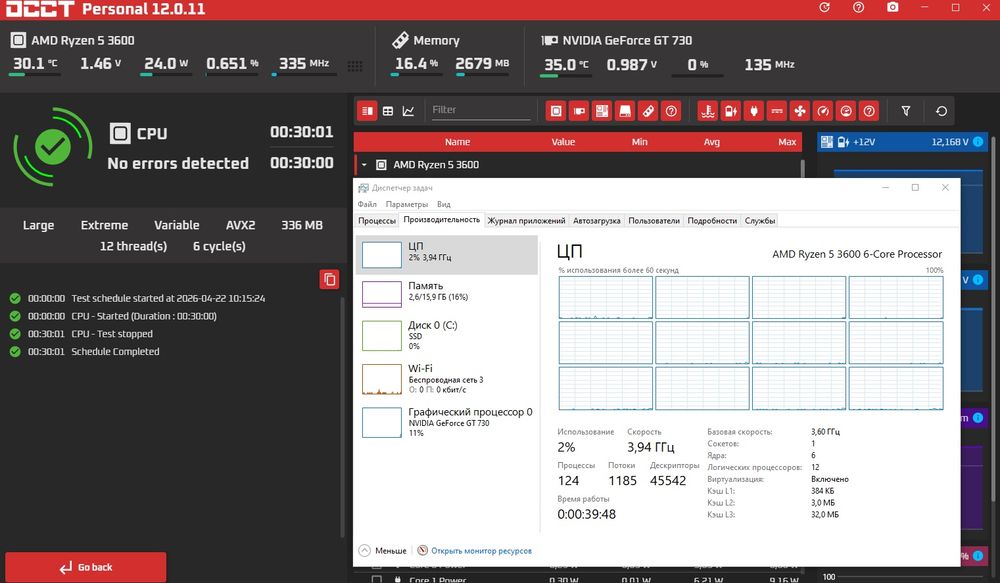
Task: Switch to the Службы tab
Action: pos(760,221)
